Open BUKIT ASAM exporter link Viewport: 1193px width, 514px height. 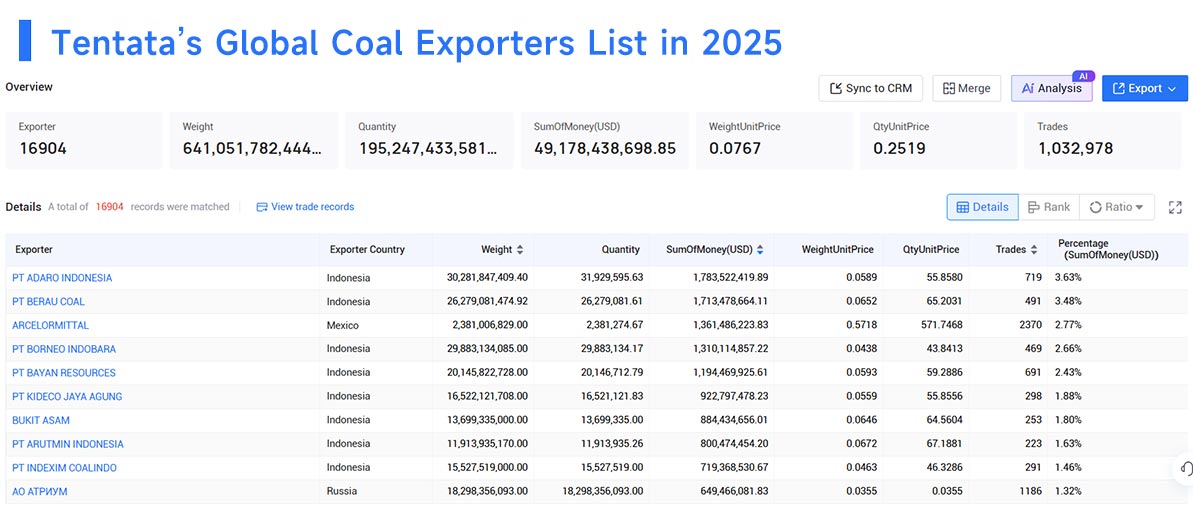41,420
